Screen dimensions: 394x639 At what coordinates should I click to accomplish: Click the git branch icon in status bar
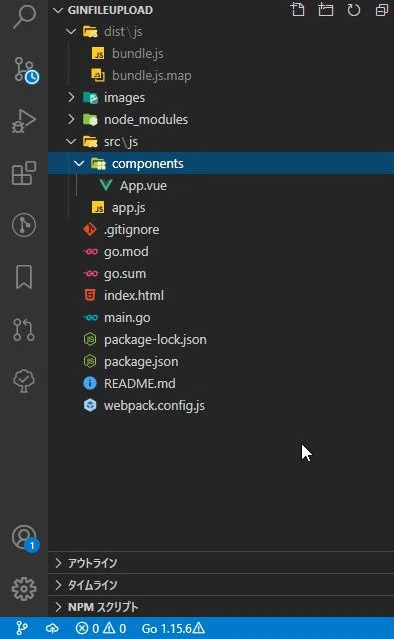[22, 628]
